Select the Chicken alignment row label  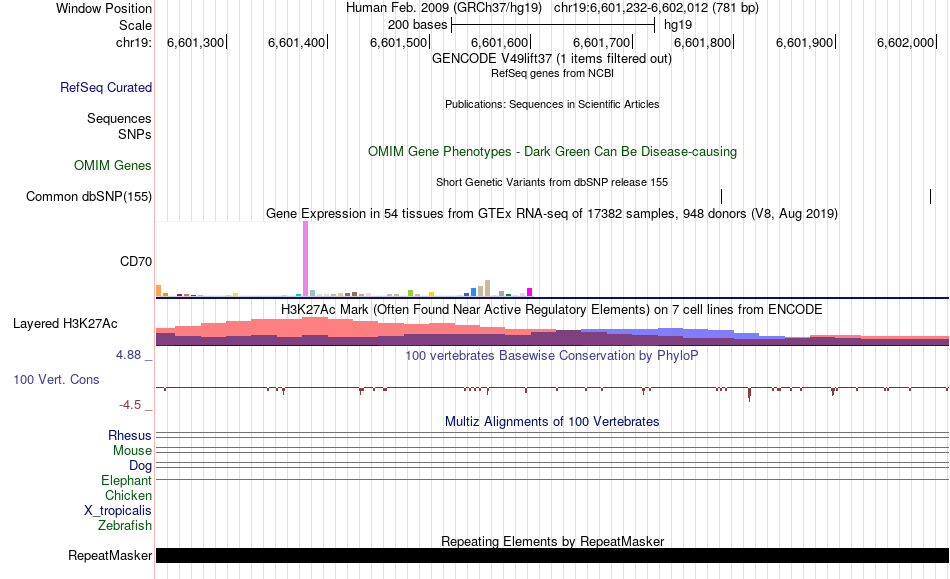point(128,495)
